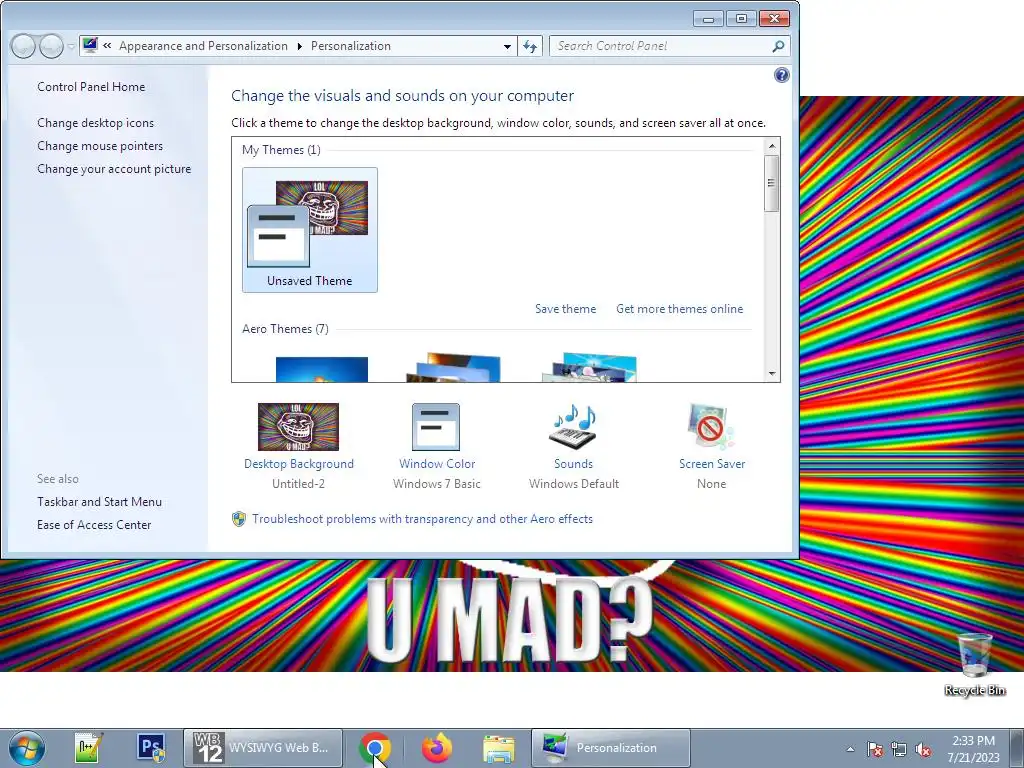Open the recent pages dropdown arrow
This screenshot has height=768, width=1024.
pos(71,47)
